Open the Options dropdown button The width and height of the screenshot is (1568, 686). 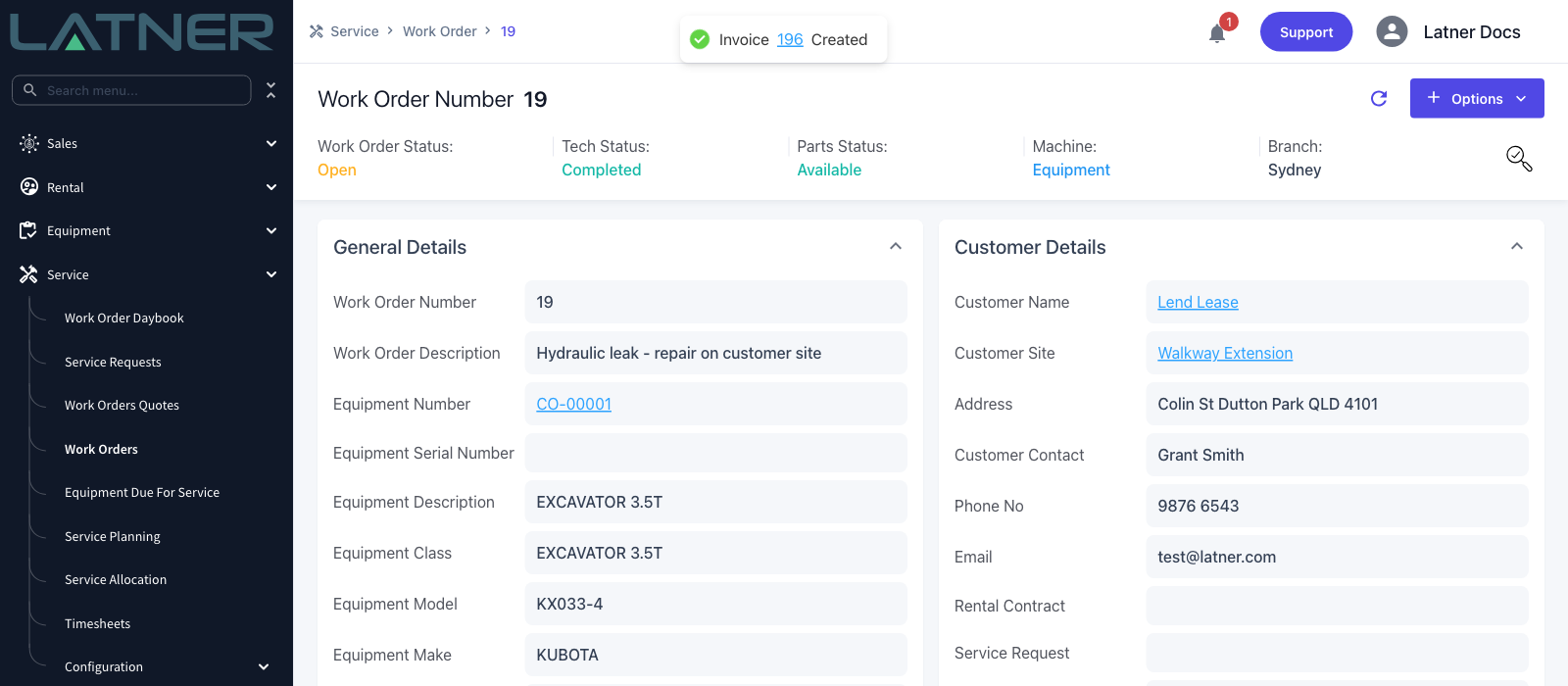pos(1477,98)
